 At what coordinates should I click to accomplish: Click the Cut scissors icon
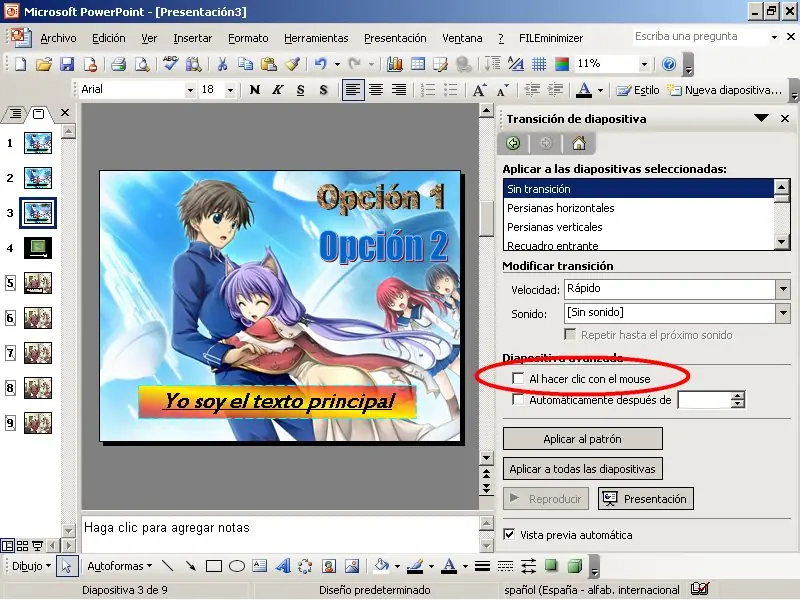(x=221, y=64)
